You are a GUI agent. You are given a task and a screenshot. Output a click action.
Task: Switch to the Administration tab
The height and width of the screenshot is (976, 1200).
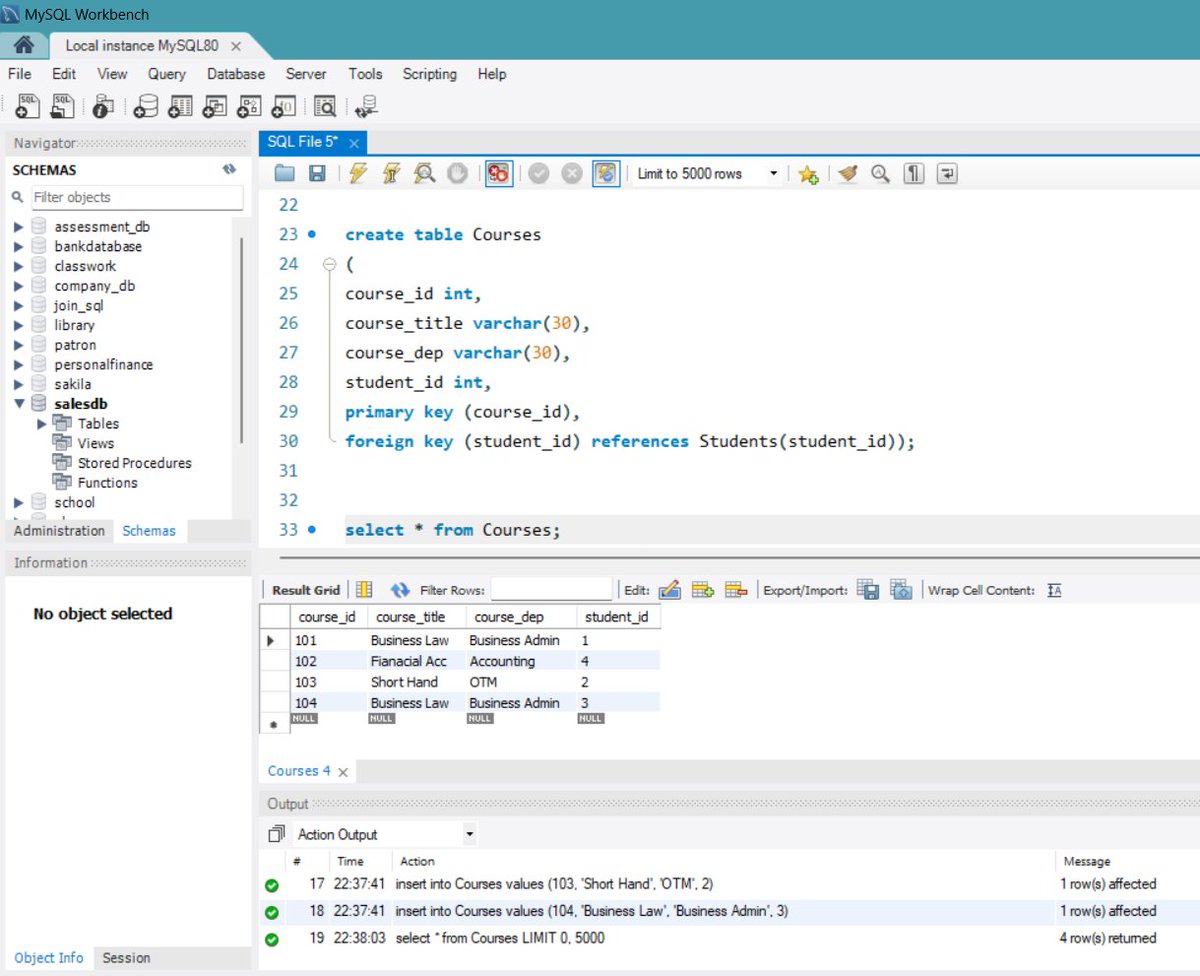(59, 531)
